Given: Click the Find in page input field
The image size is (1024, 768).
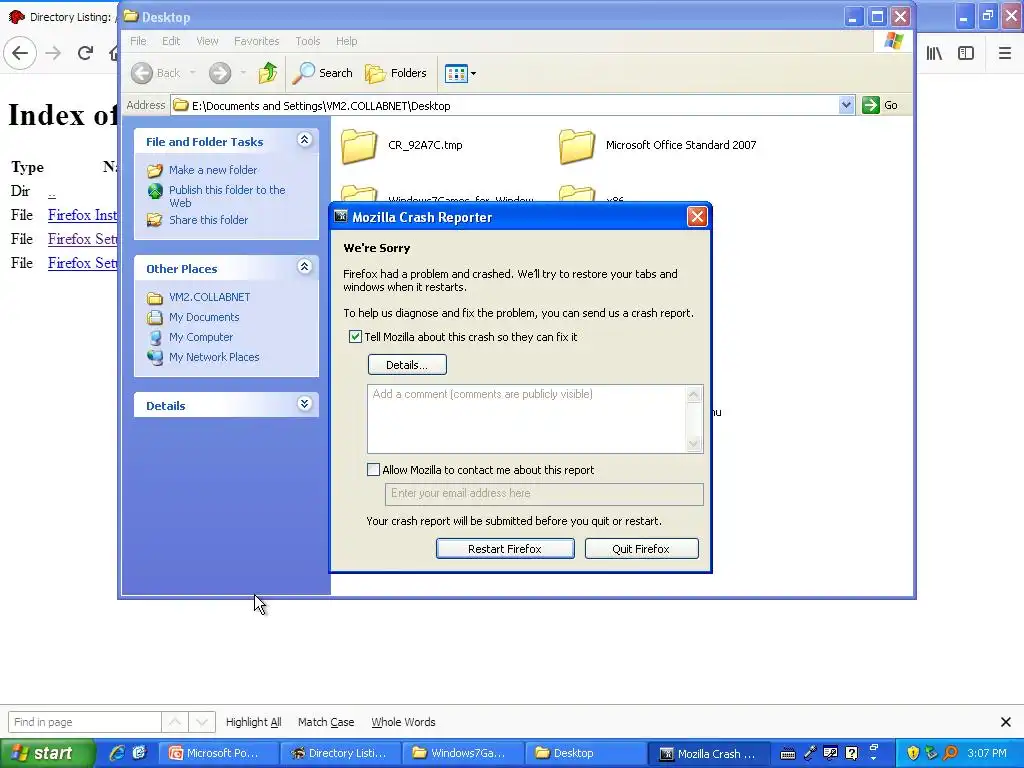Looking at the screenshot, I should click(85, 722).
